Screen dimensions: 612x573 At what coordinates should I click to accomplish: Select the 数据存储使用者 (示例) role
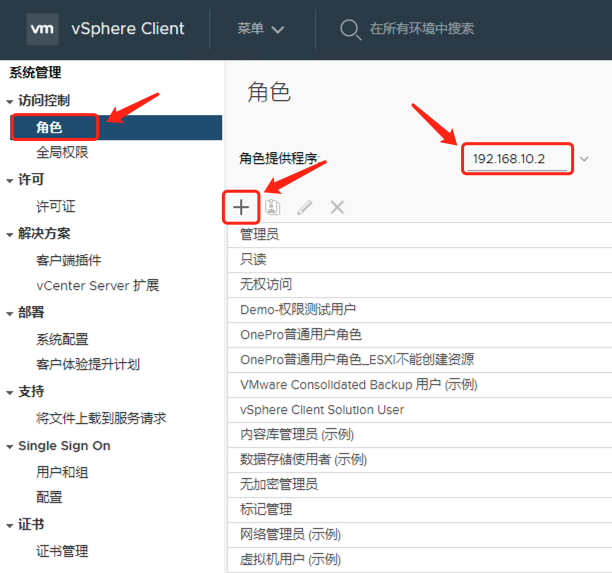click(420, 460)
